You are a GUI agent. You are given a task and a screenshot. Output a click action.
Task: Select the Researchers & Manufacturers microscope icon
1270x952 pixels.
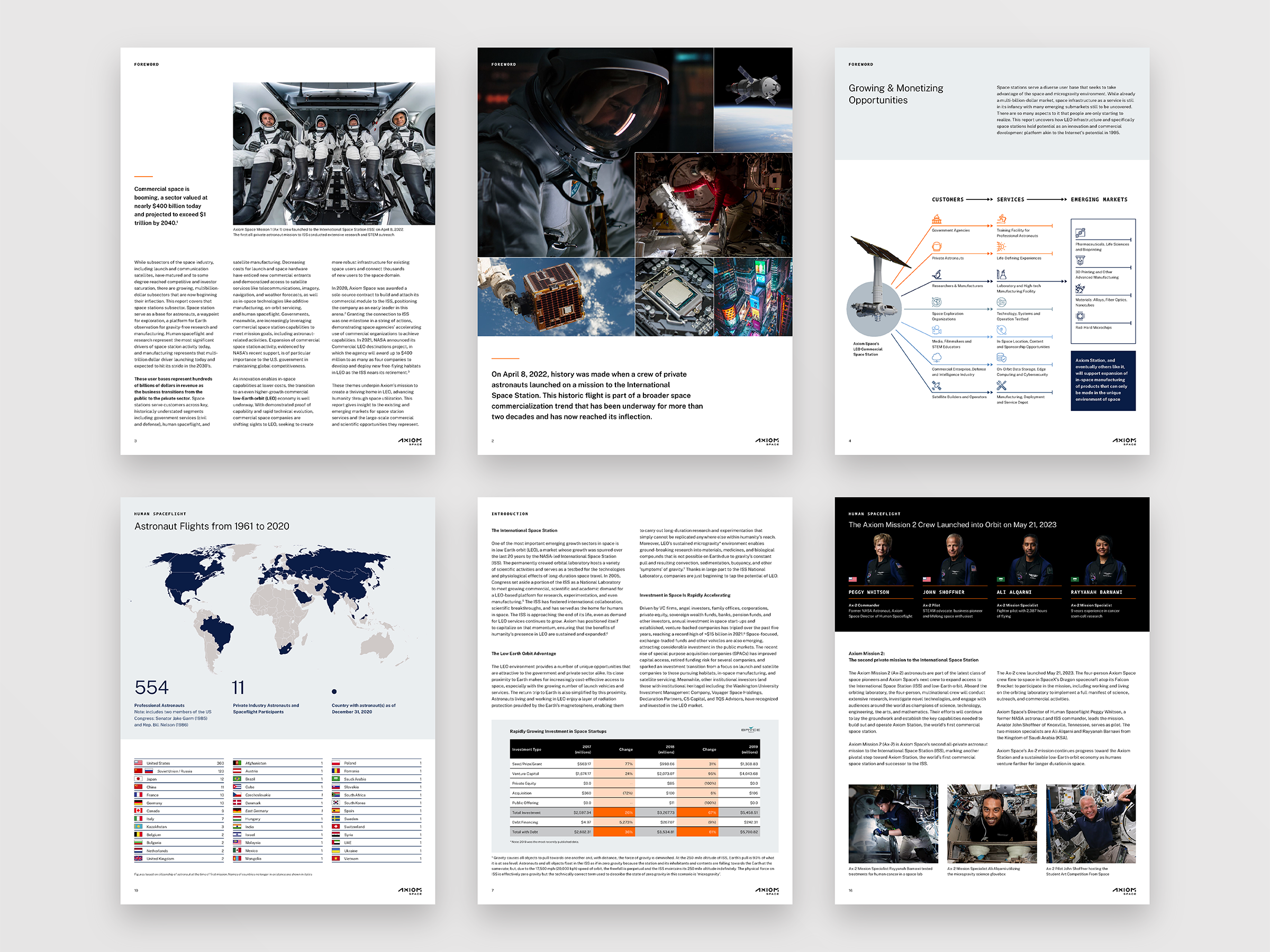click(x=938, y=276)
